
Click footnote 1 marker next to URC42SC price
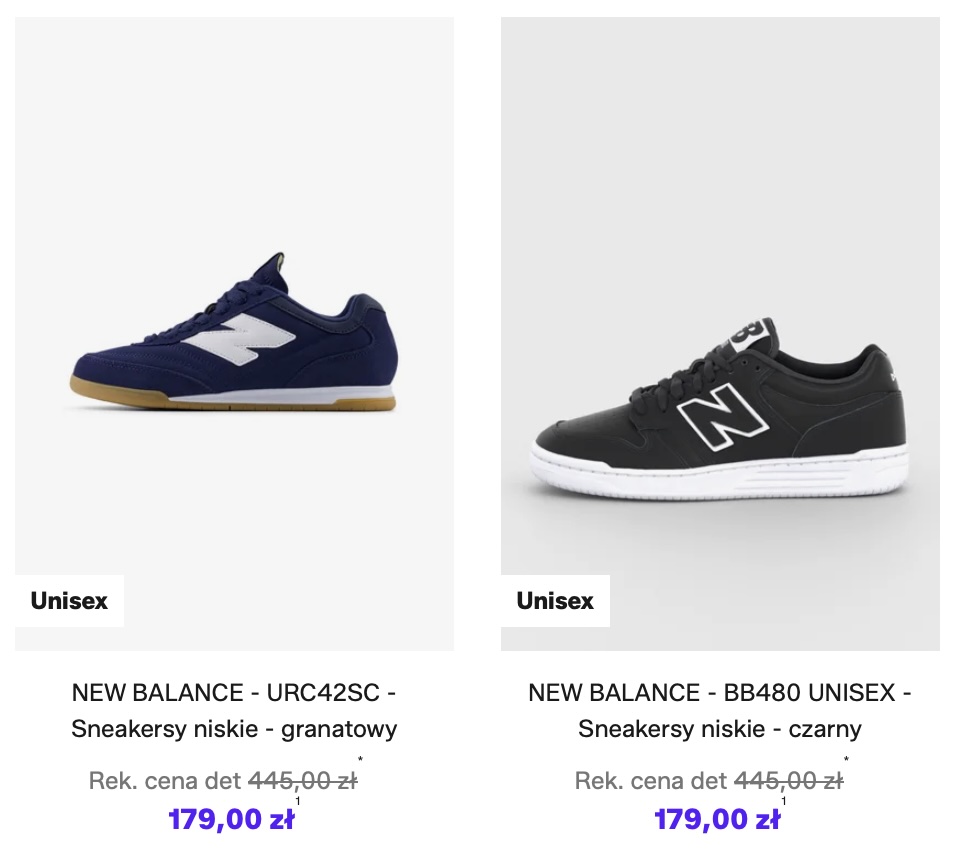pyautogui.click(x=298, y=801)
